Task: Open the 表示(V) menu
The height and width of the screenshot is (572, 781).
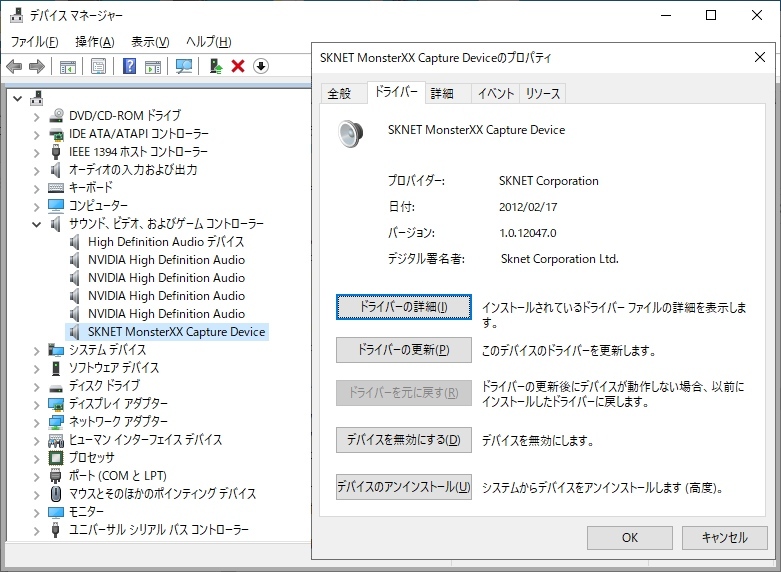Action: [150, 42]
